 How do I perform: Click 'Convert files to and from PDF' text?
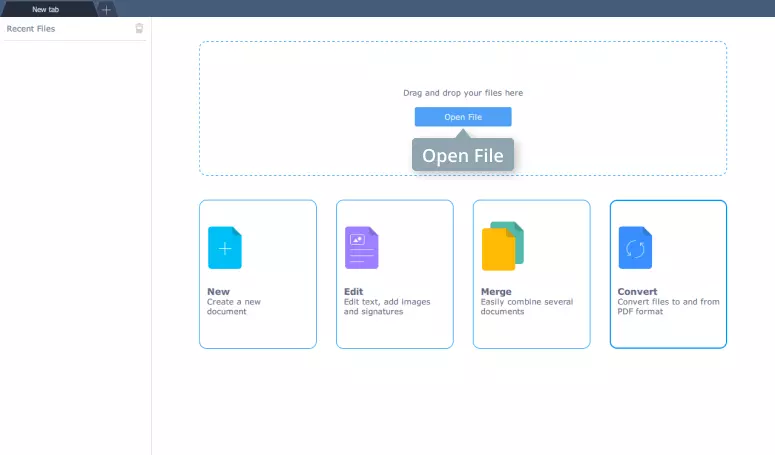tap(668, 306)
